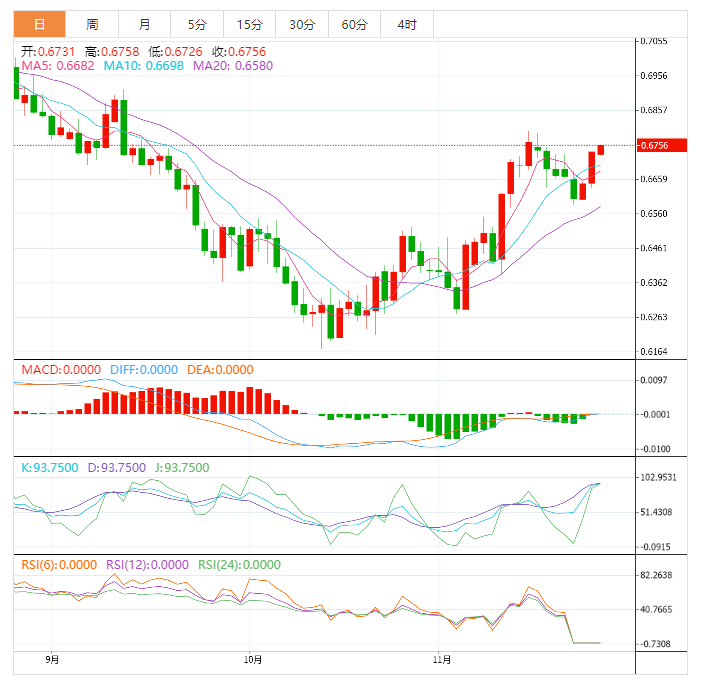Open the 30分 timeframe tab

coord(302,24)
